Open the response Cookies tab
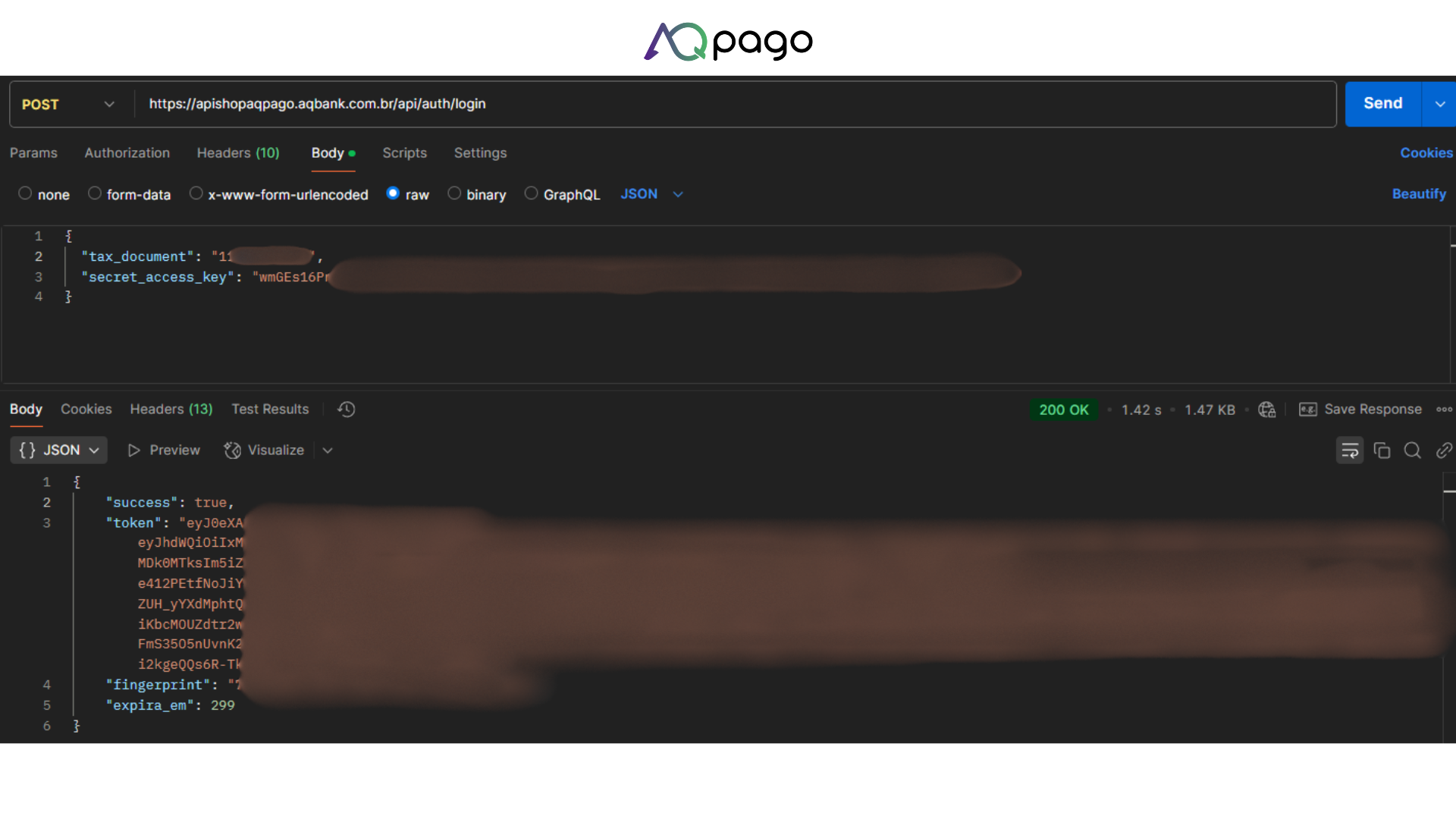This screenshot has width=1456, height=819. click(x=86, y=409)
